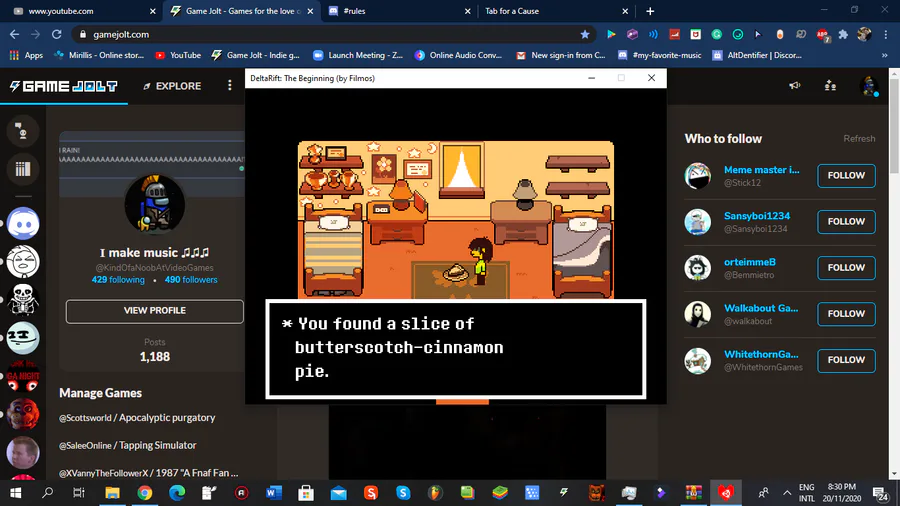Image resolution: width=900 pixels, height=506 pixels.
Task: Bookmark star icon in address bar
Action: pos(584,34)
